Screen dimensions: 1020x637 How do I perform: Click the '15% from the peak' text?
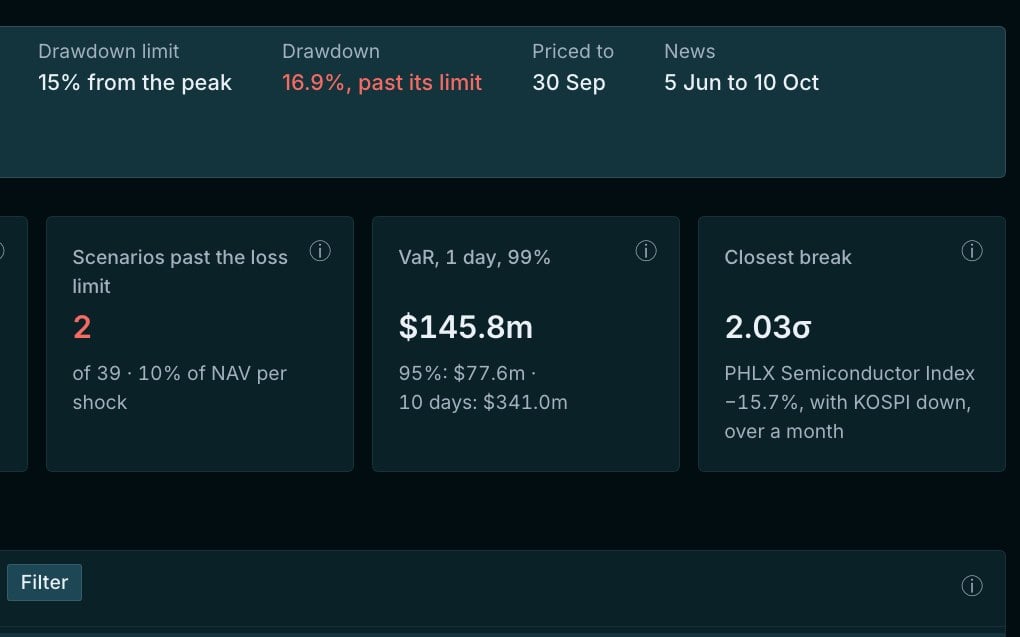[x=135, y=83]
